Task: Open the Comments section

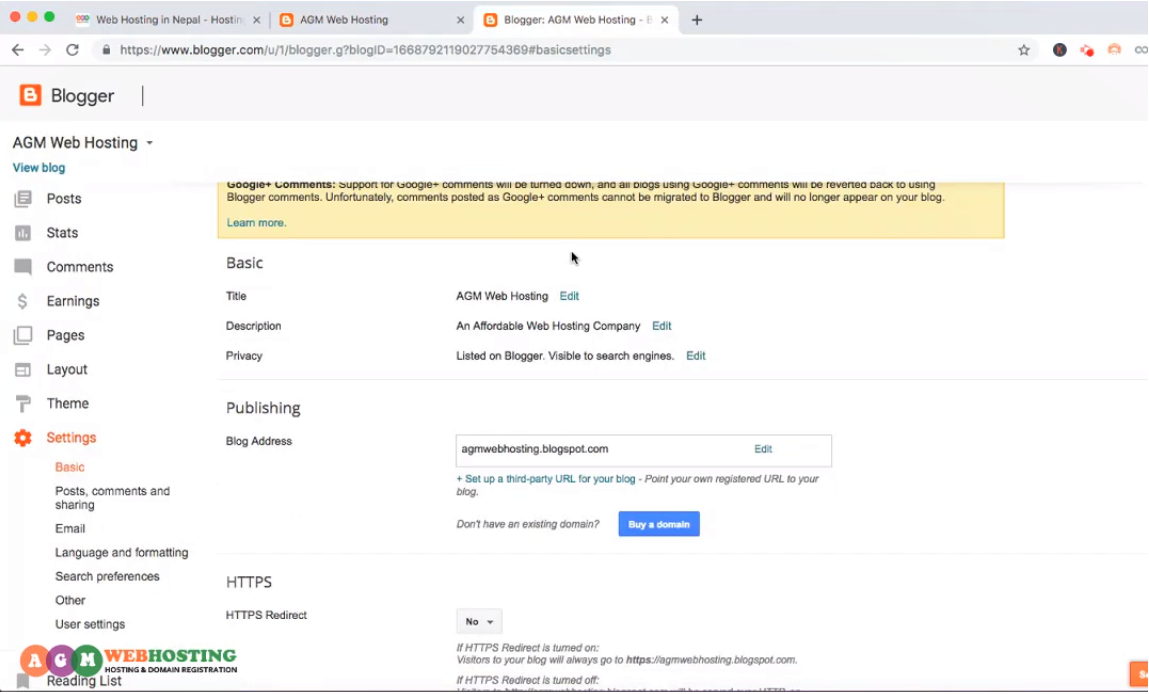Action: click(78, 266)
